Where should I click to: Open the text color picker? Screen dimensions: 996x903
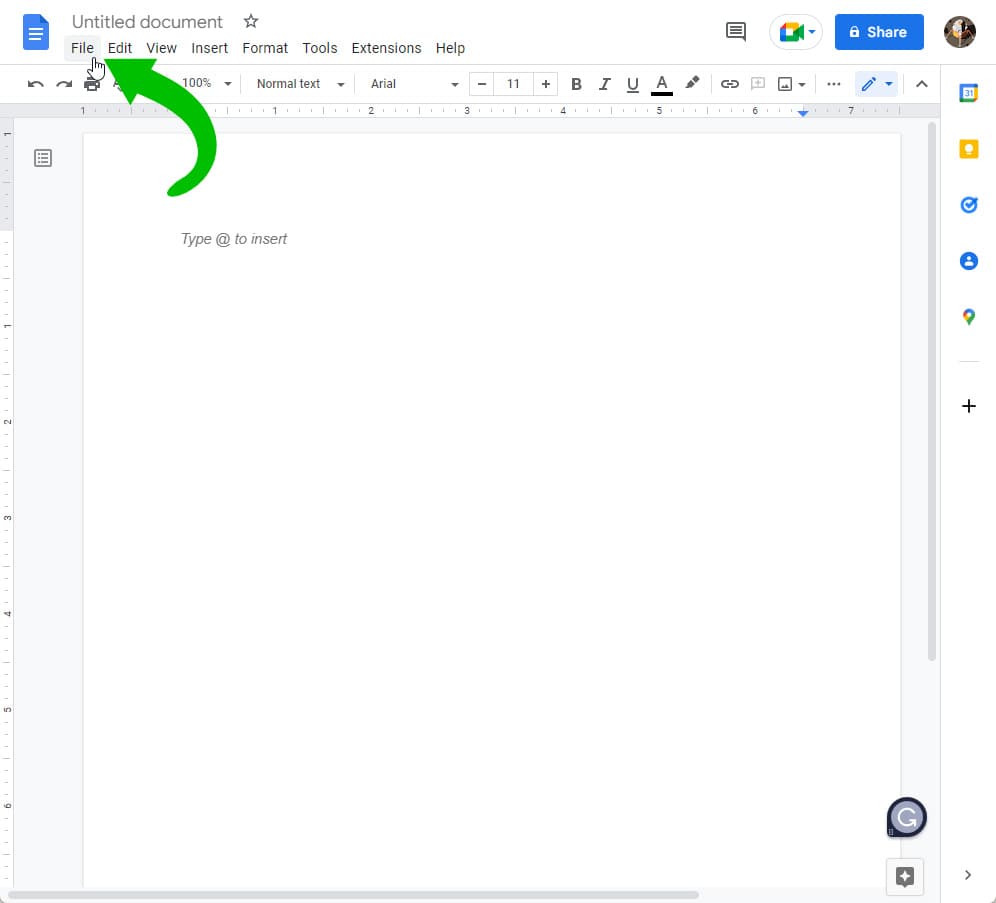661,84
